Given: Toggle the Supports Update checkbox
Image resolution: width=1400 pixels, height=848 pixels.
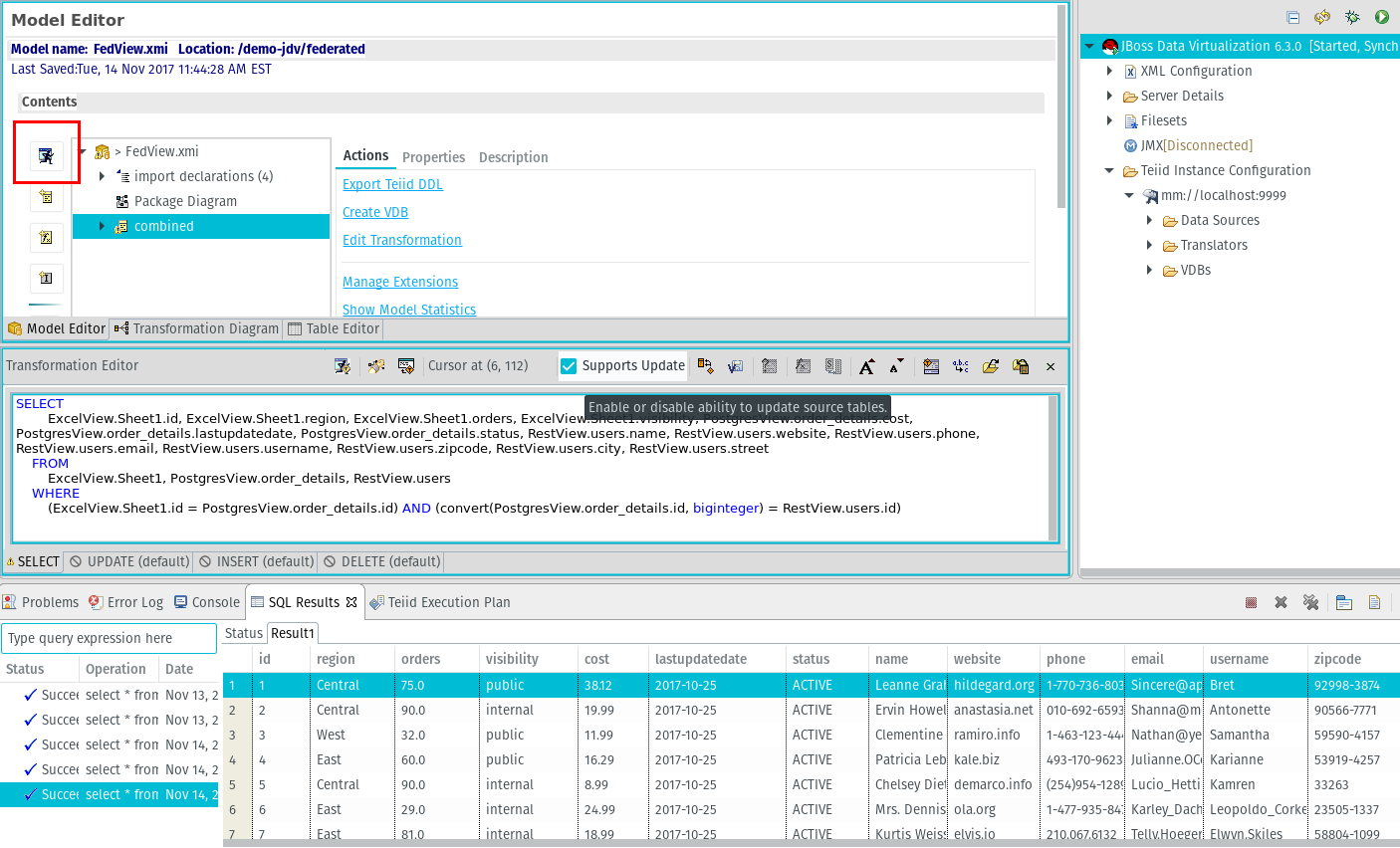Looking at the screenshot, I should coord(569,366).
